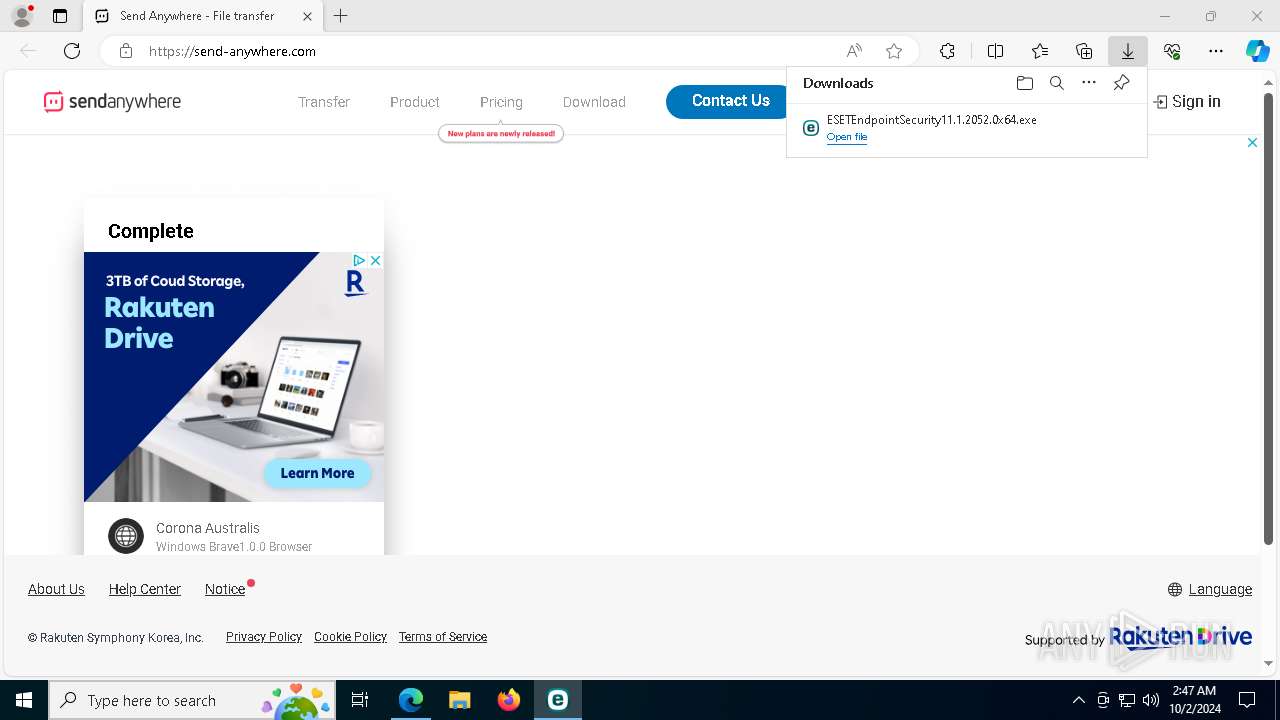Click Open file link
The width and height of the screenshot is (1280, 720).
click(x=847, y=137)
